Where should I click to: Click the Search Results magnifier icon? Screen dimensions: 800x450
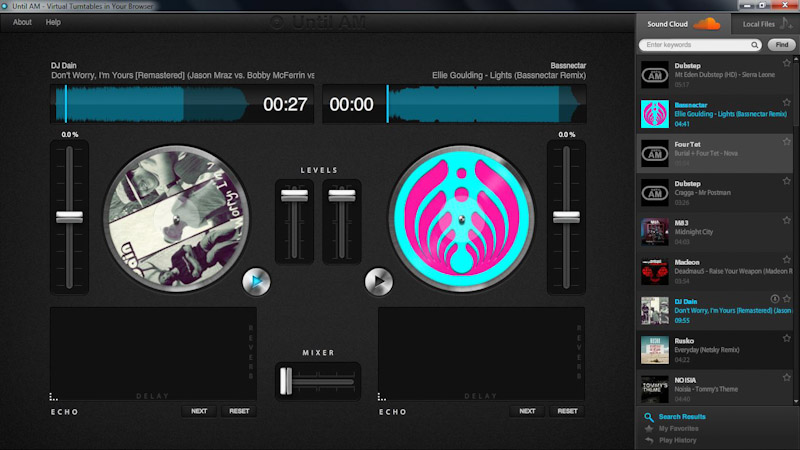[648, 417]
